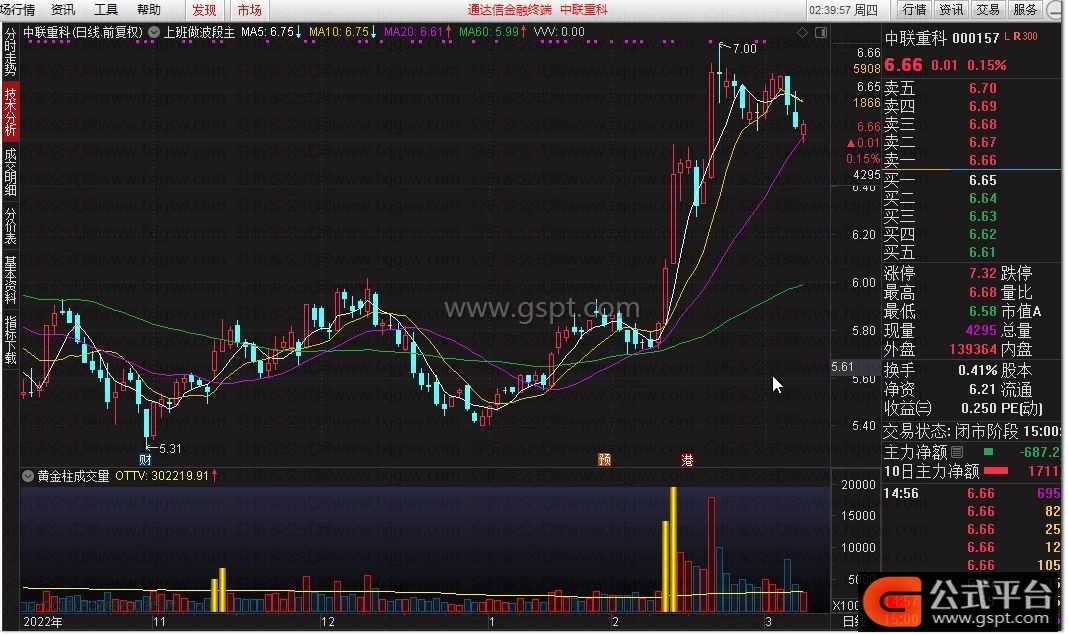The width and height of the screenshot is (1068, 635).
Task: Click the 收益(三) value 0.250
Action: pos(979,408)
